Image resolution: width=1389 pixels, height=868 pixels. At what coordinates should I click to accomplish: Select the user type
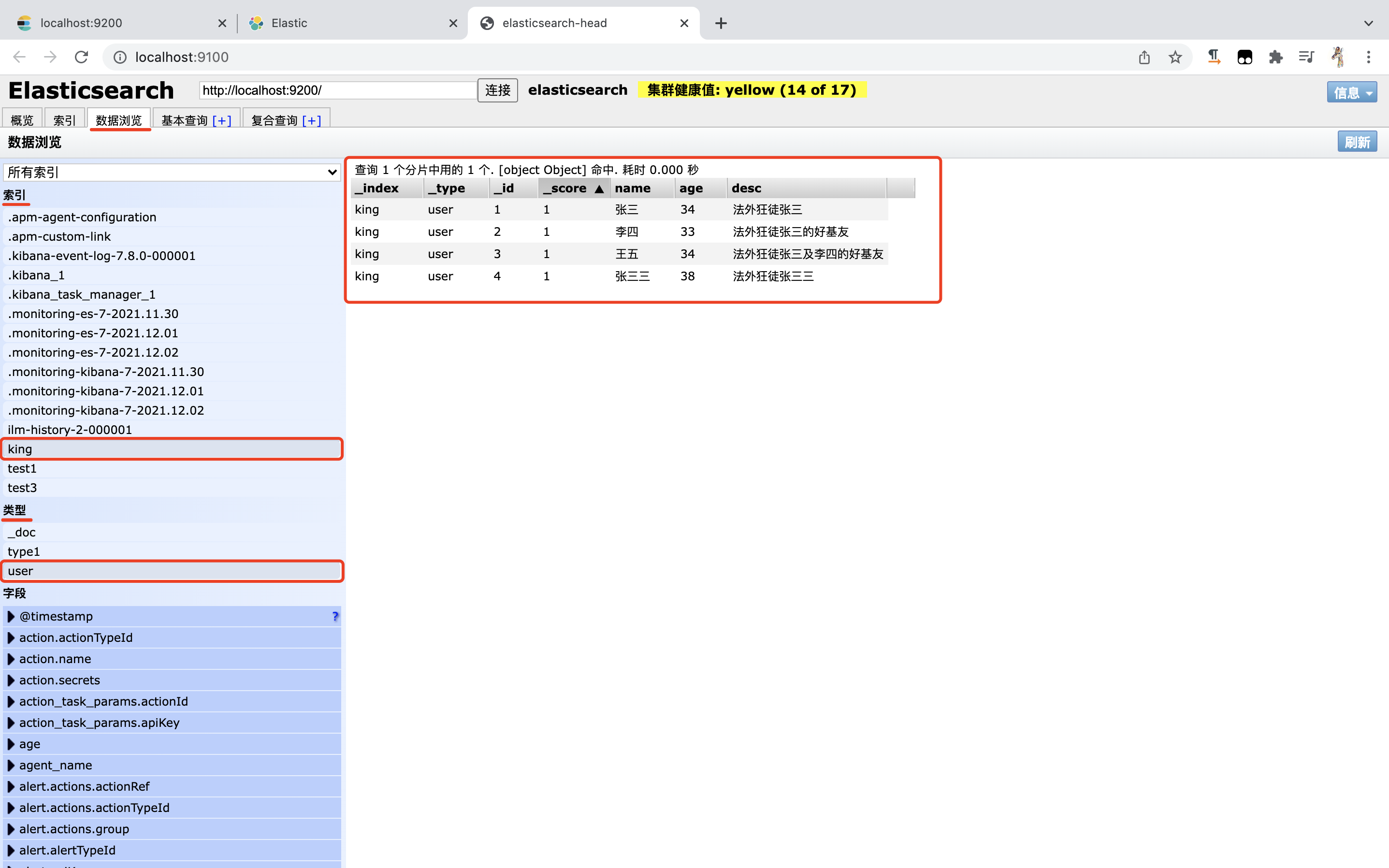click(172, 571)
